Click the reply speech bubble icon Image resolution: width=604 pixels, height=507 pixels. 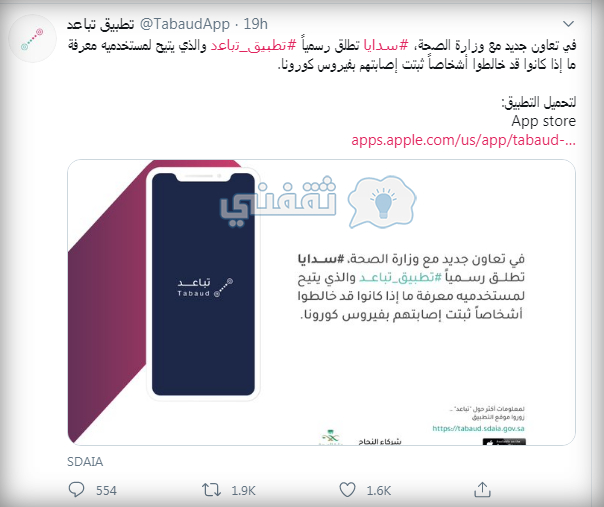tap(76, 490)
